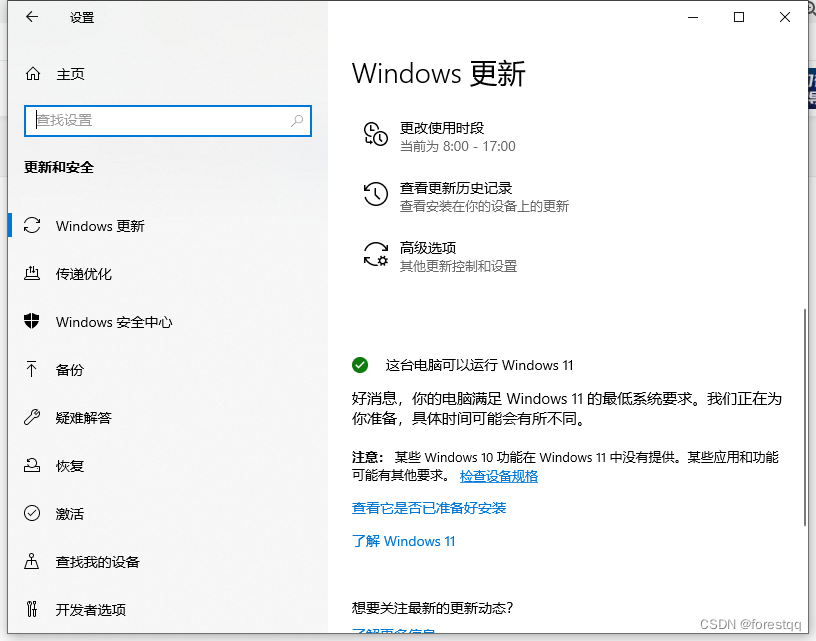816x641 pixels.
Task: Click the 传递优化 delivery icon
Action: (x=32, y=274)
